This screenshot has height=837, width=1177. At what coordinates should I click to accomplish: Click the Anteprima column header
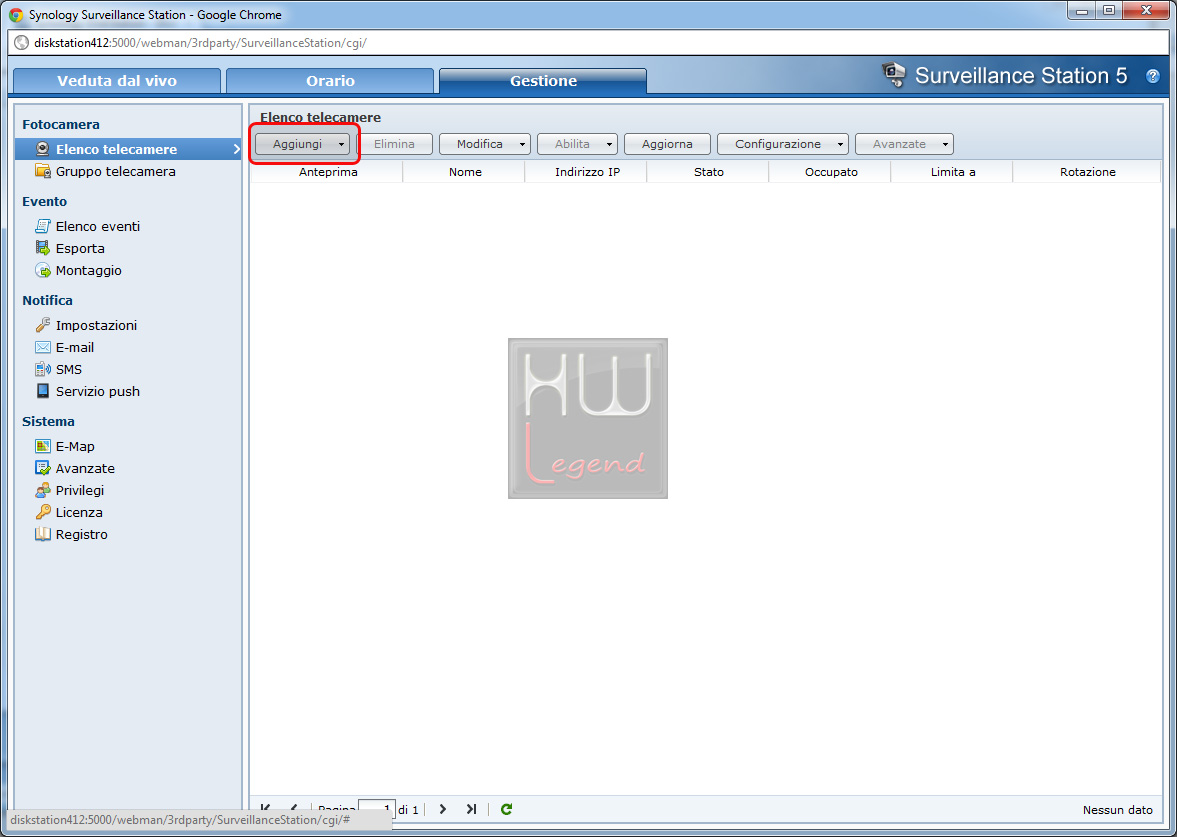click(x=328, y=172)
